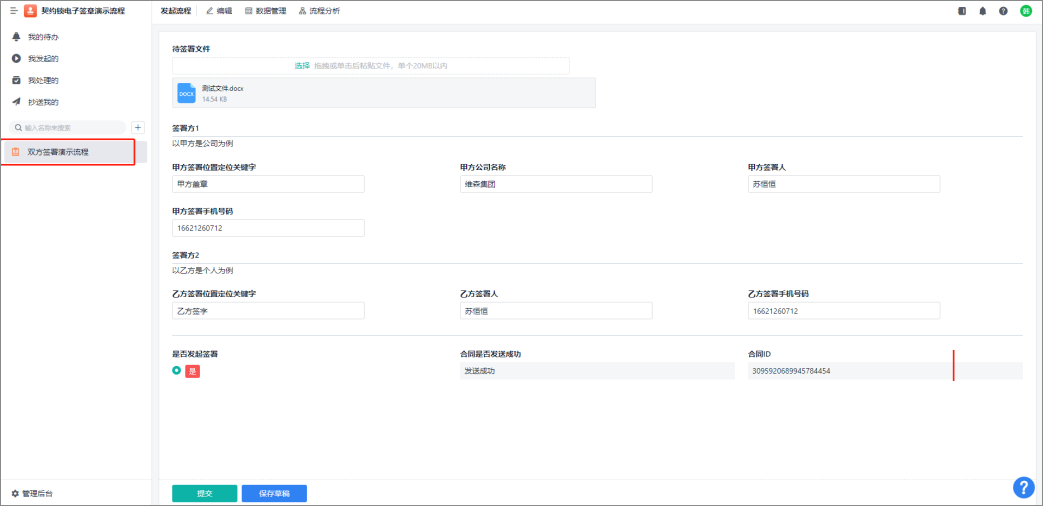Click the blue 保存草稿 button
Screen dimensions: 1043x506
(274, 493)
